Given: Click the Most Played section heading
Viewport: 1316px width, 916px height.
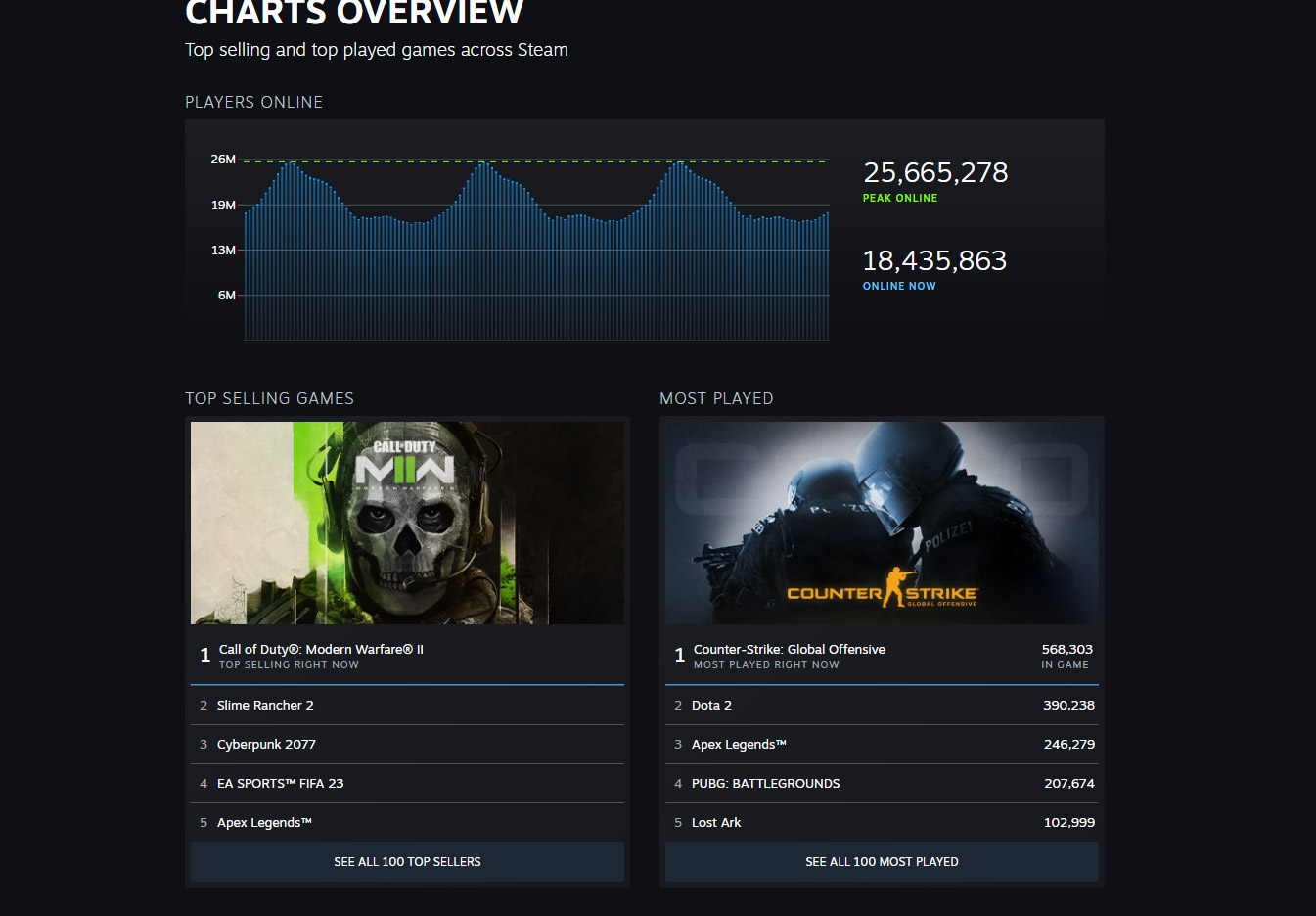Looking at the screenshot, I should (716, 398).
